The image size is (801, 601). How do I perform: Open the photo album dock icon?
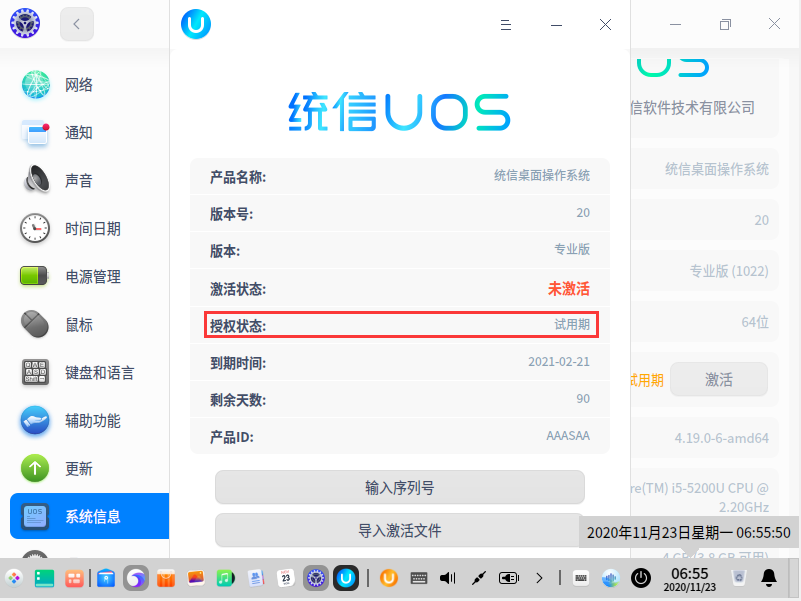tap(196, 578)
